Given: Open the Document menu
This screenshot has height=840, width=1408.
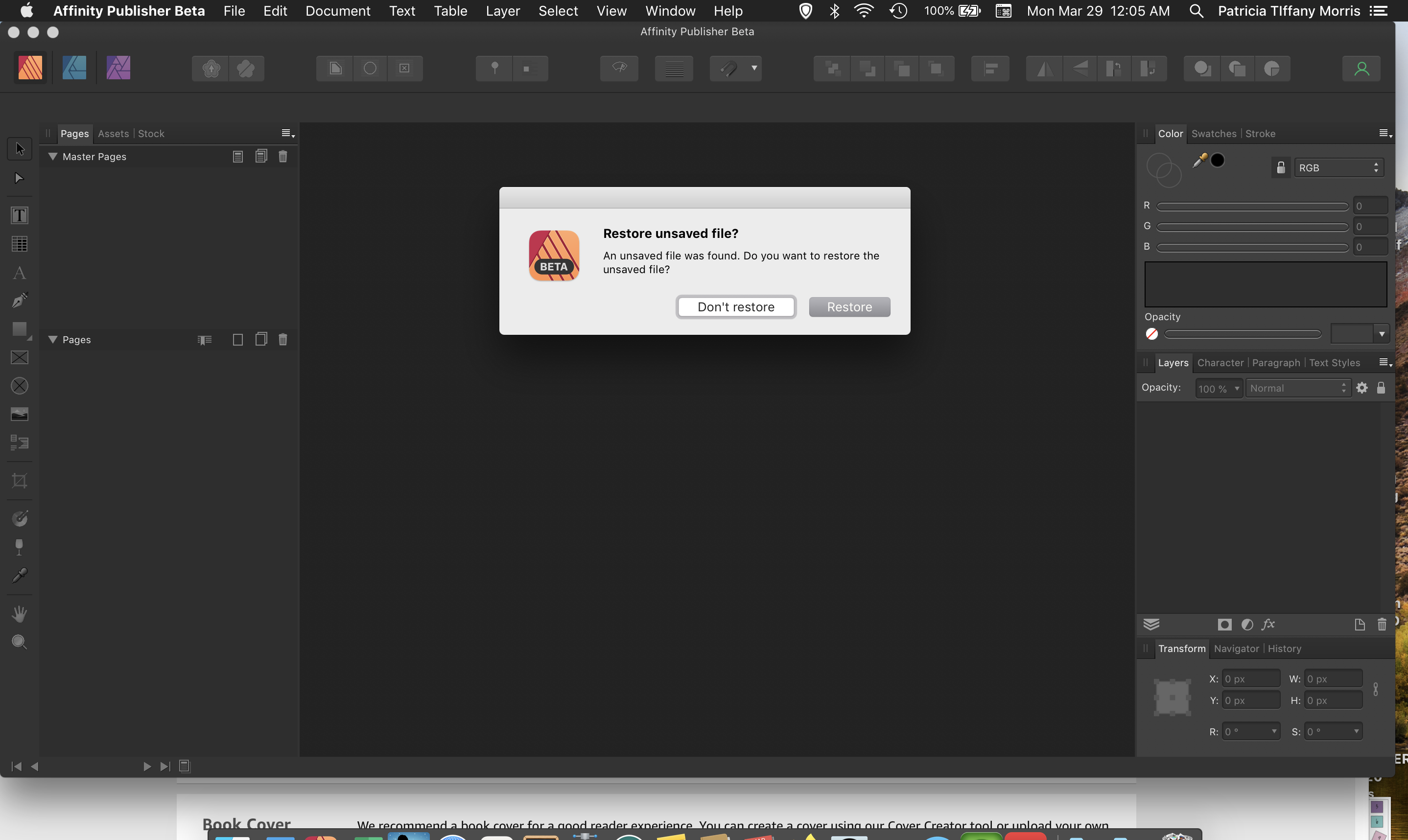Looking at the screenshot, I should pos(337,11).
